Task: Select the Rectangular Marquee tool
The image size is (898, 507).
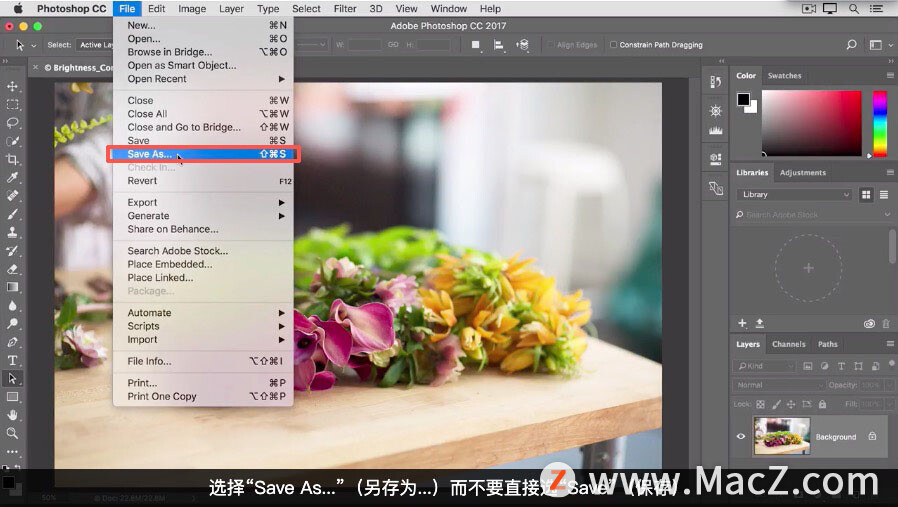Action: click(x=12, y=105)
